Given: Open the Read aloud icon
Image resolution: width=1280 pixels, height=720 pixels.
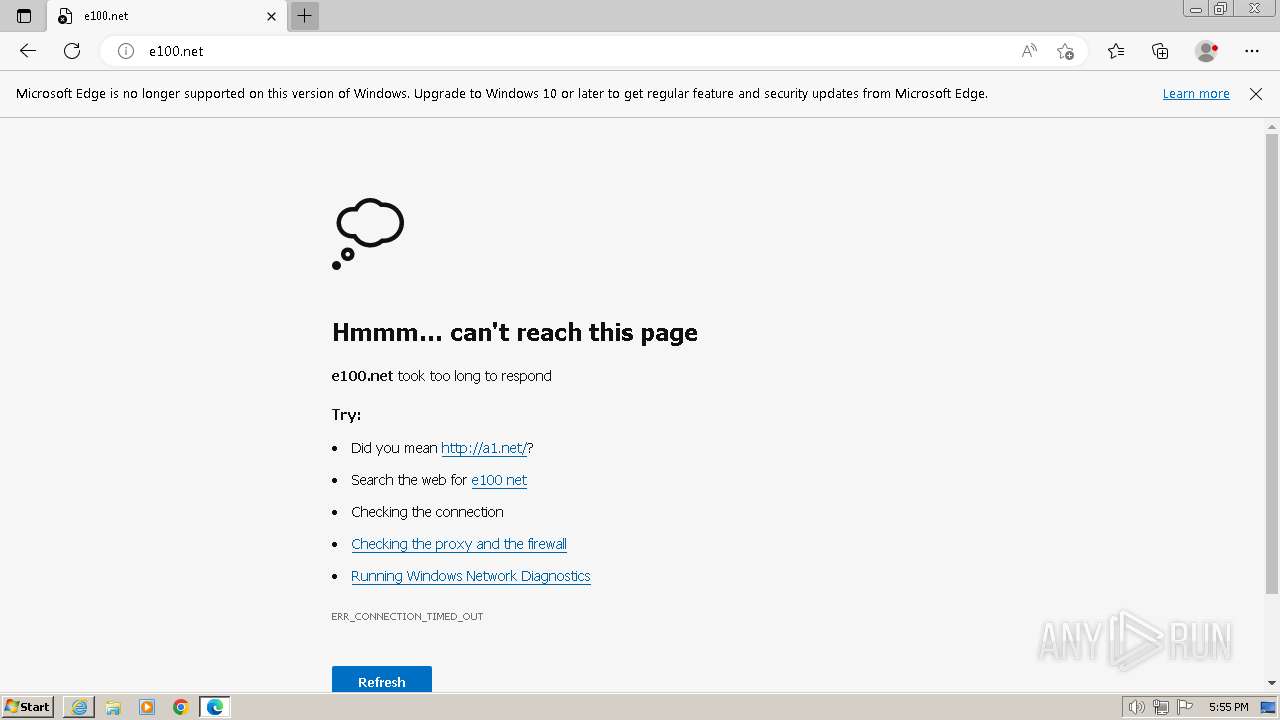Looking at the screenshot, I should [1029, 51].
